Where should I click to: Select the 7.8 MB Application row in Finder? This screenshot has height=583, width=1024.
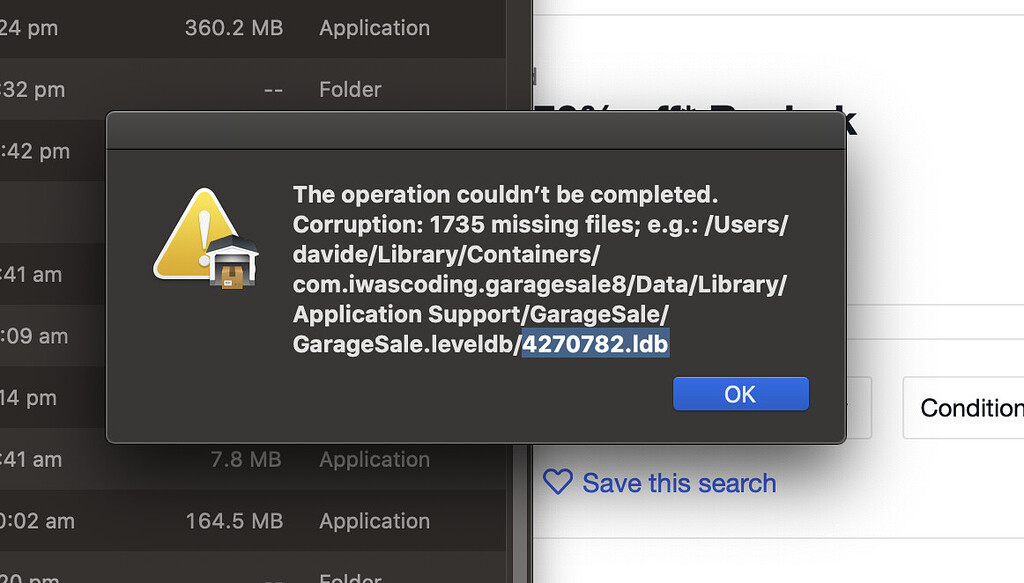pos(252,459)
